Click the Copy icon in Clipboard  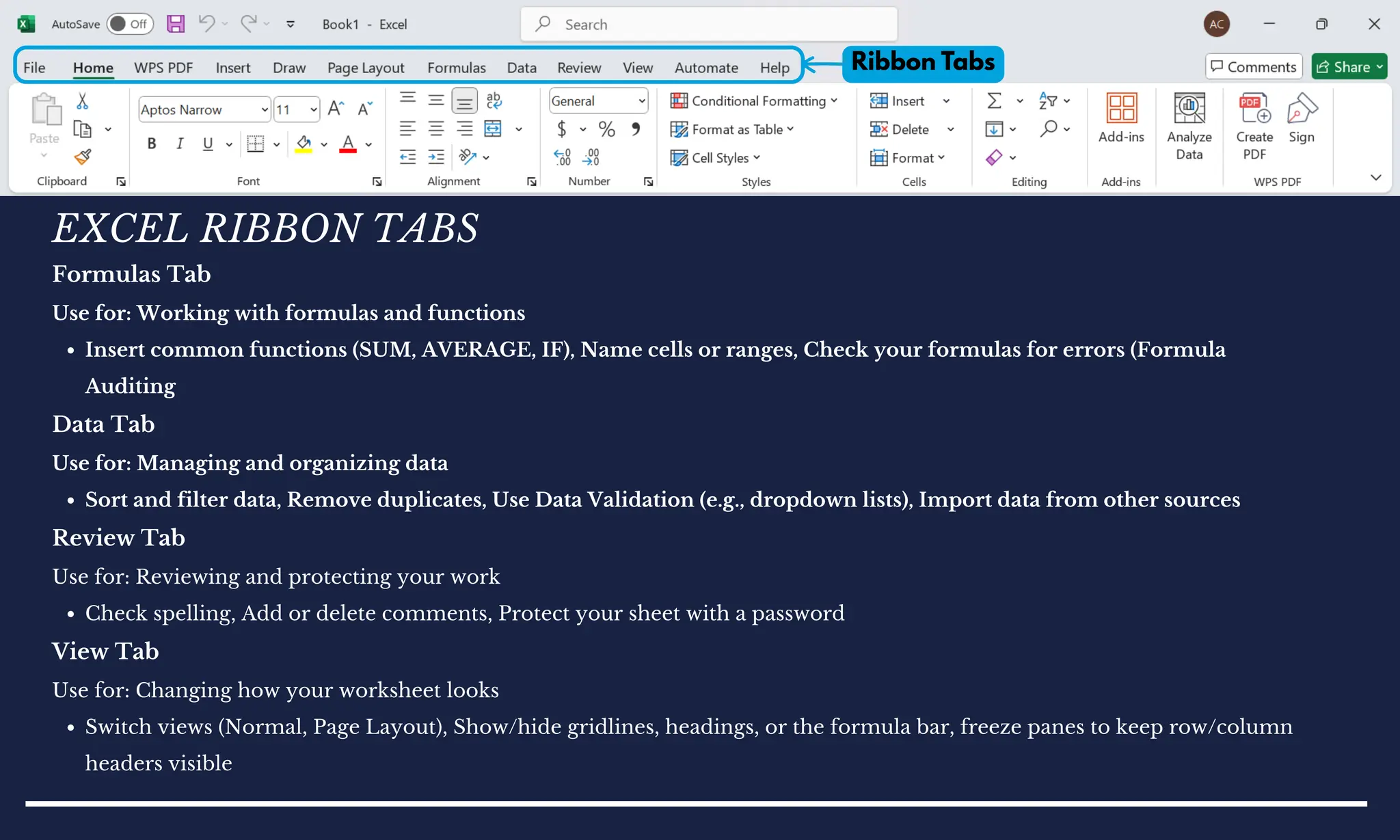83,129
